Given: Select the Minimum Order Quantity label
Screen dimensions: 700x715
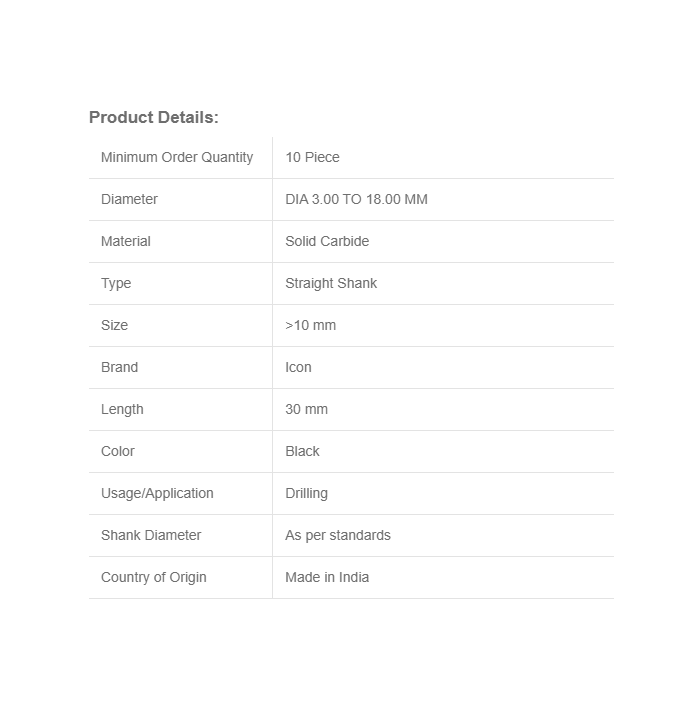Looking at the screenshot, I should 177,157.
